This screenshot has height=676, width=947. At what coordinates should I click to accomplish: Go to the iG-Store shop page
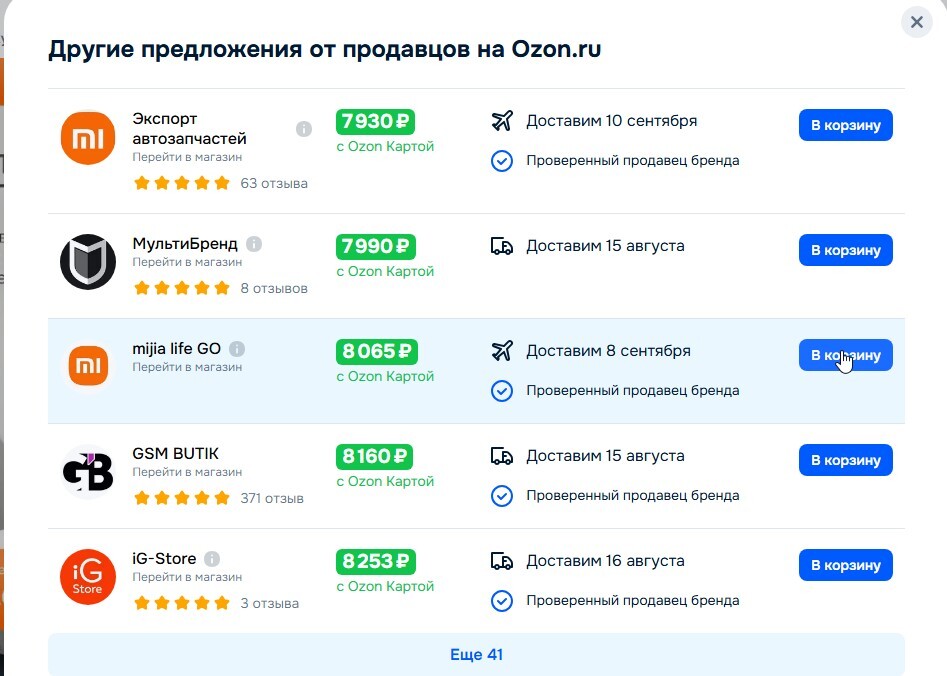187,577
